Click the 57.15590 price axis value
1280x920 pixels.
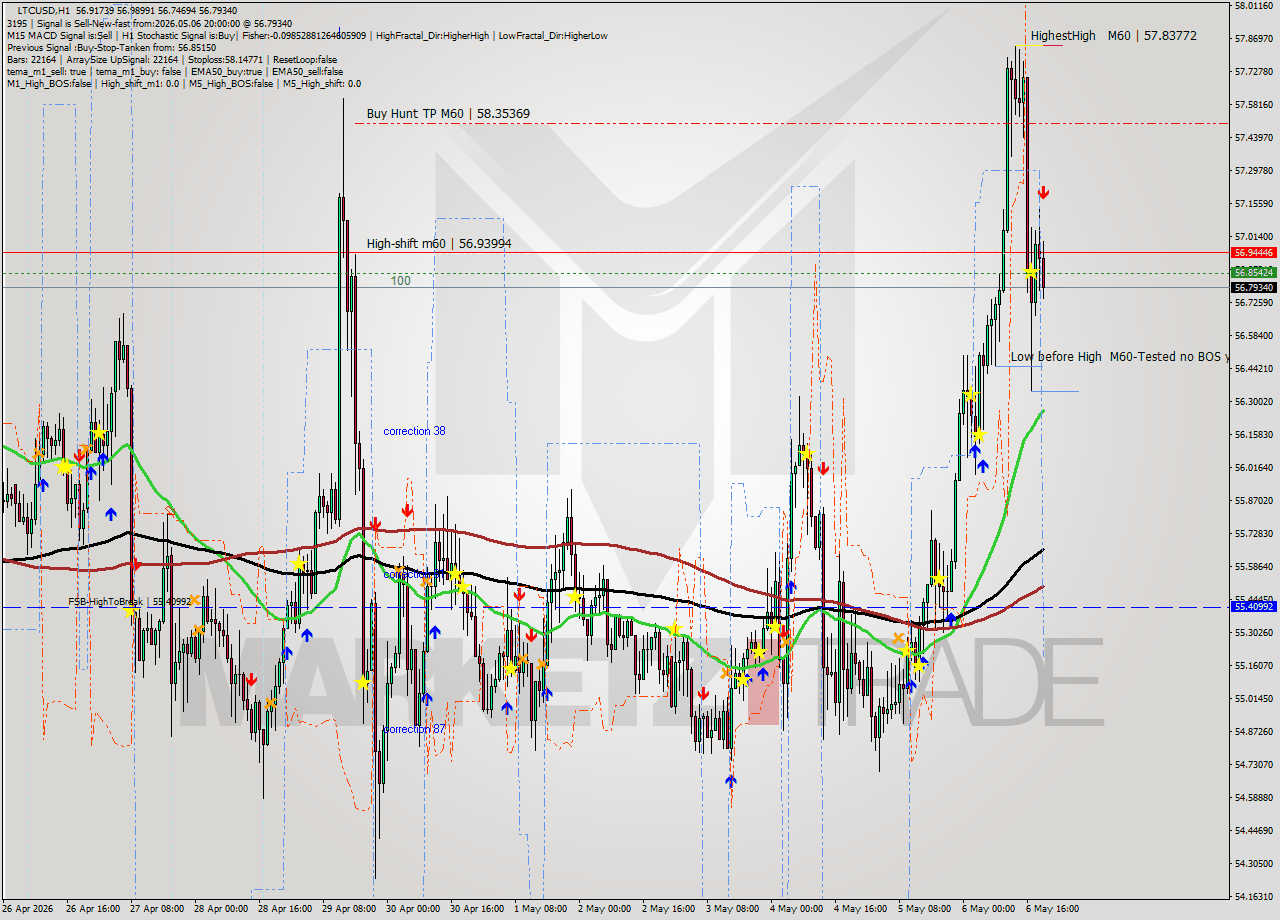pyautogui.click(x=1253, y=204)
